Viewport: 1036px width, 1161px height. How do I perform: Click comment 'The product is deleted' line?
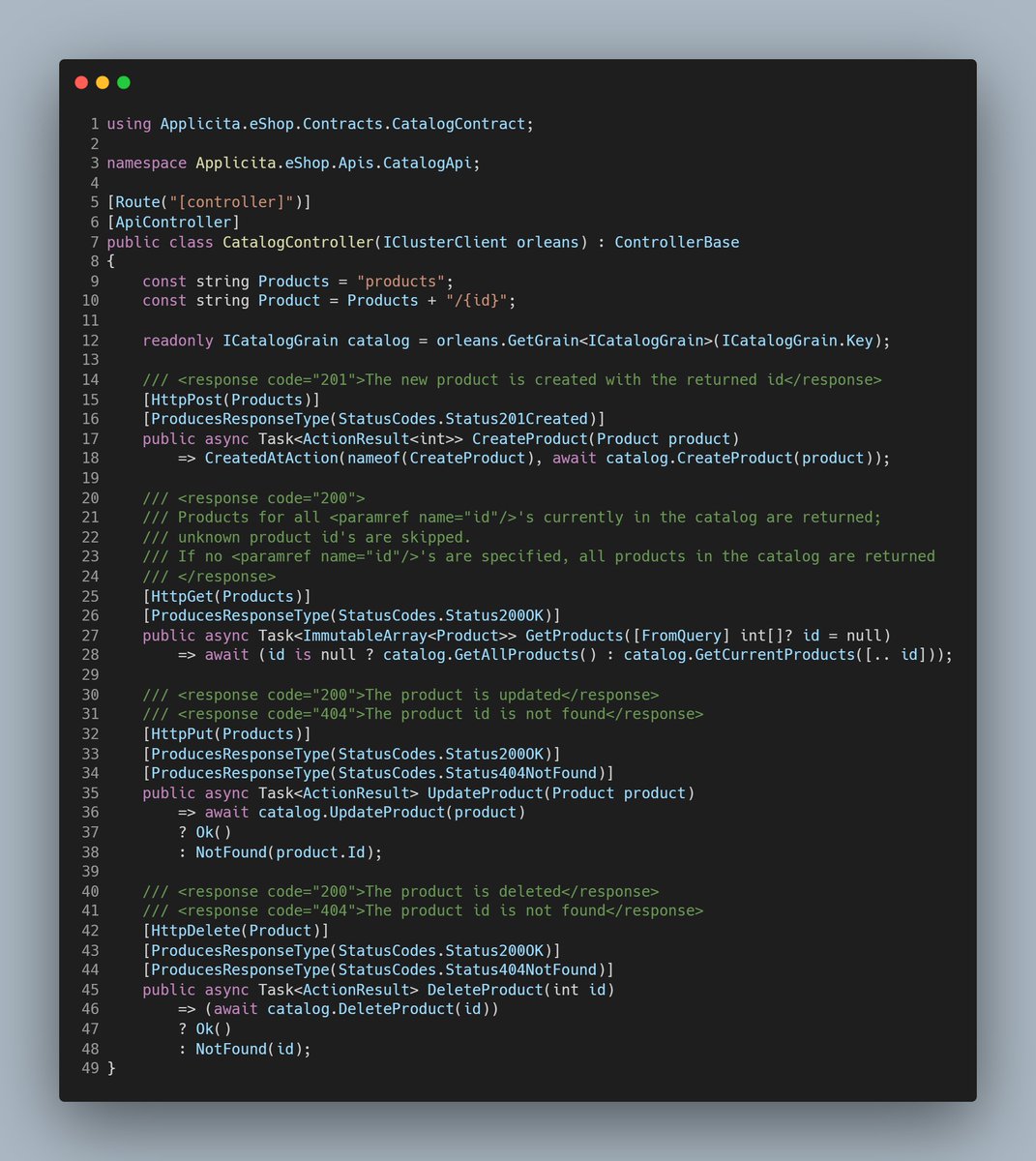tap(400, 891)
